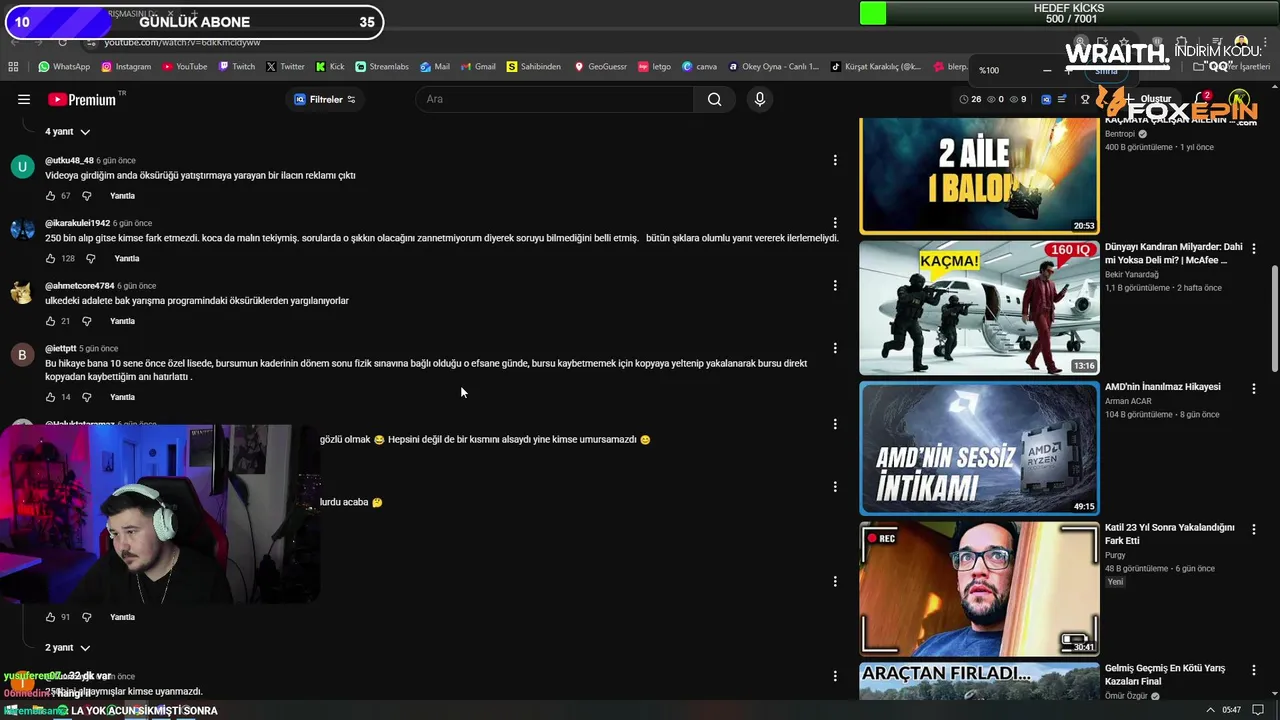The image size is (1280, 720).
Task: Click the page vertical scrollbar thumb
Action: (x=1274, y=318)
